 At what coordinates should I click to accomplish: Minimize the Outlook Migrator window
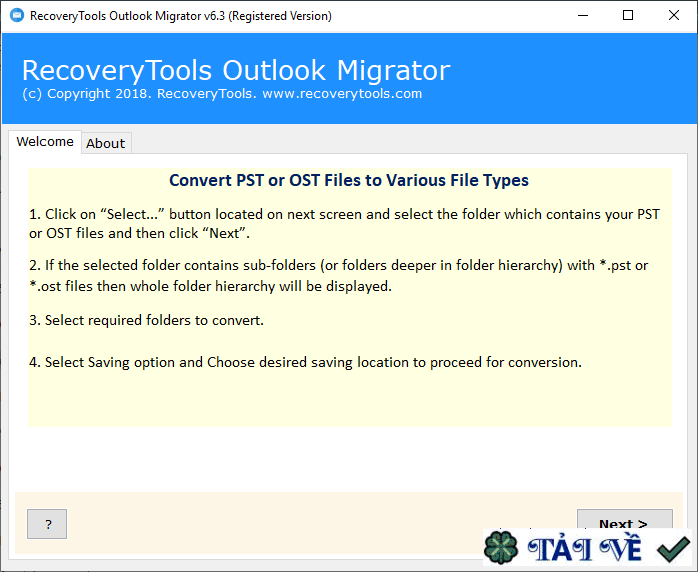[583, 16]
